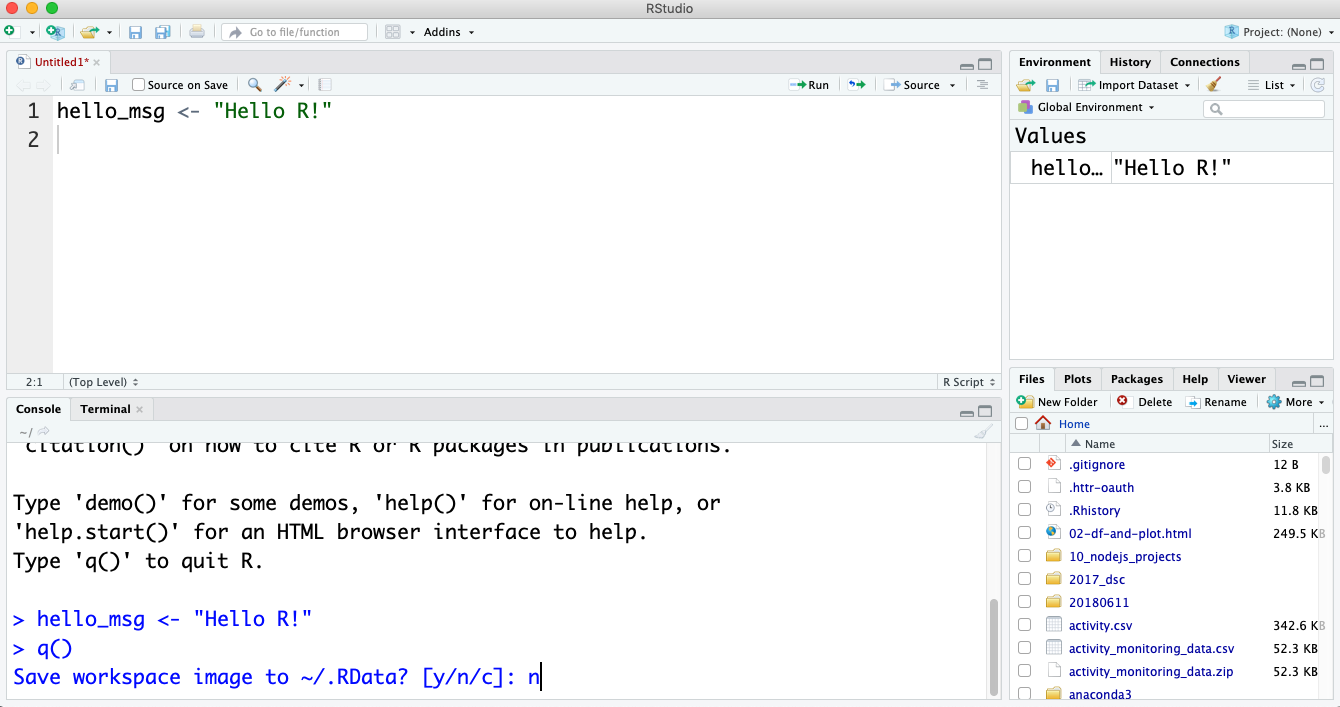The image size is (1340, 707).
Task: Open the find/replace magnifier in editor toolbar
Action: coord(255,85)
